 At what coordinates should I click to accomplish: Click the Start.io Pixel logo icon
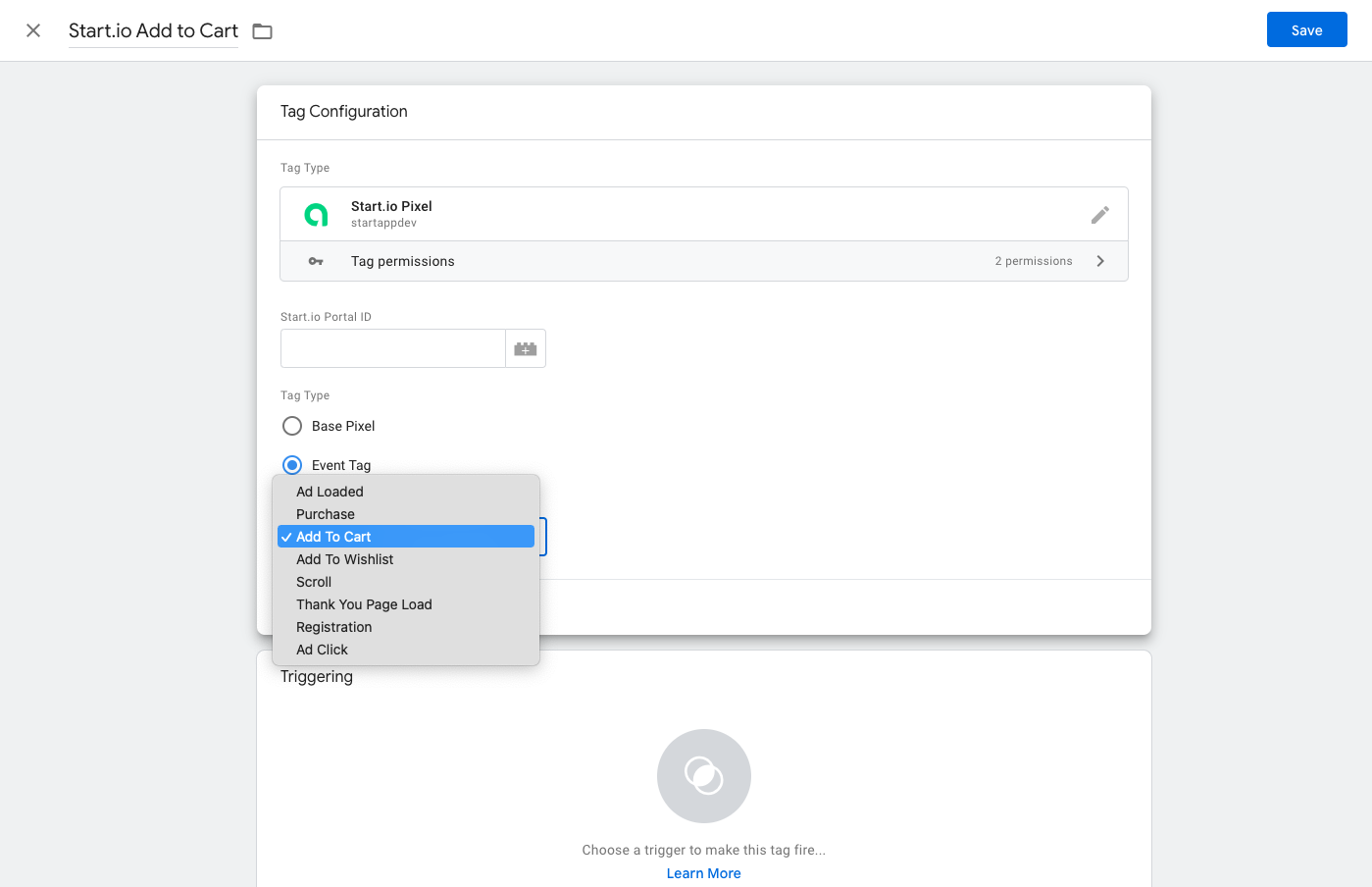pyautogui.click(x=316, y=214)
